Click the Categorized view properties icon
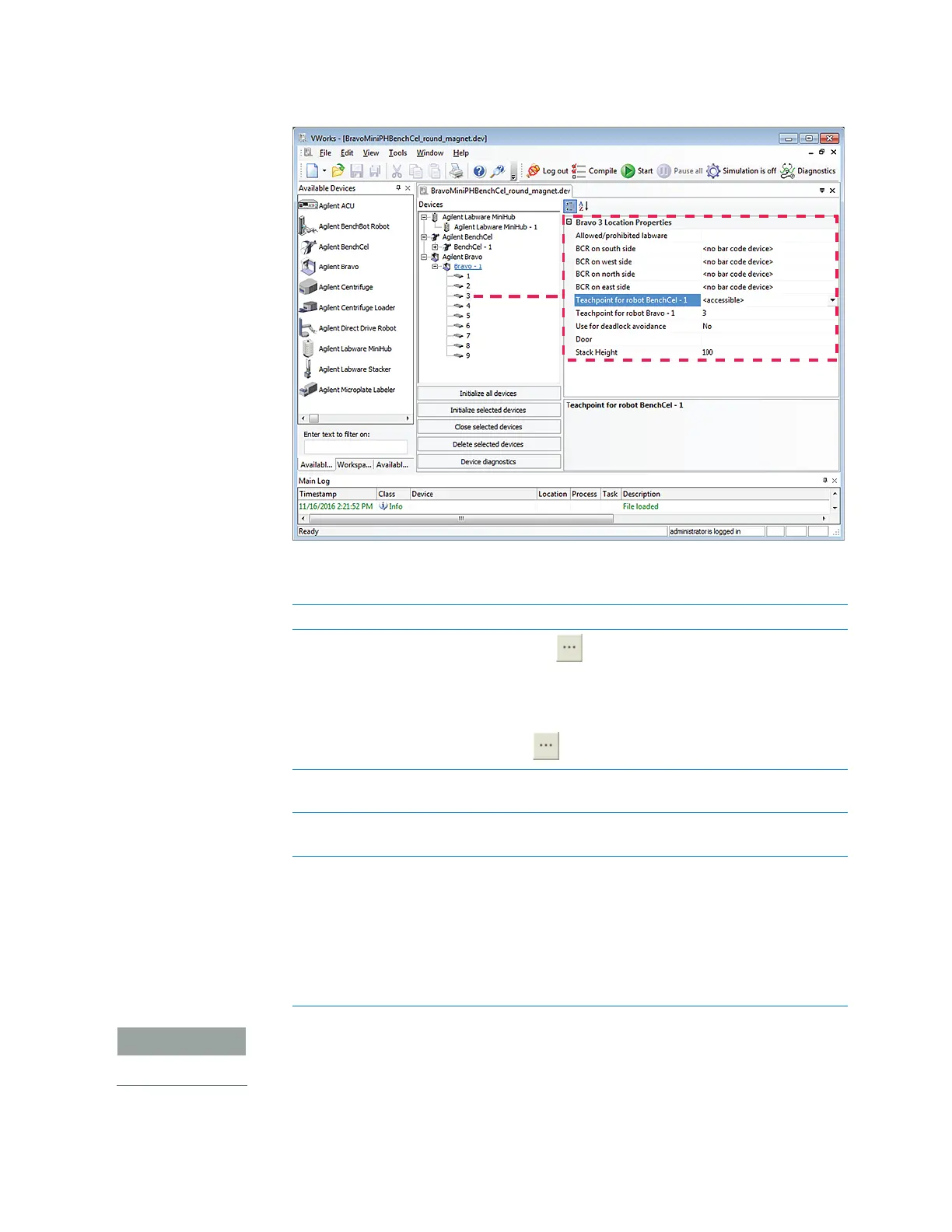 point(570,206)
